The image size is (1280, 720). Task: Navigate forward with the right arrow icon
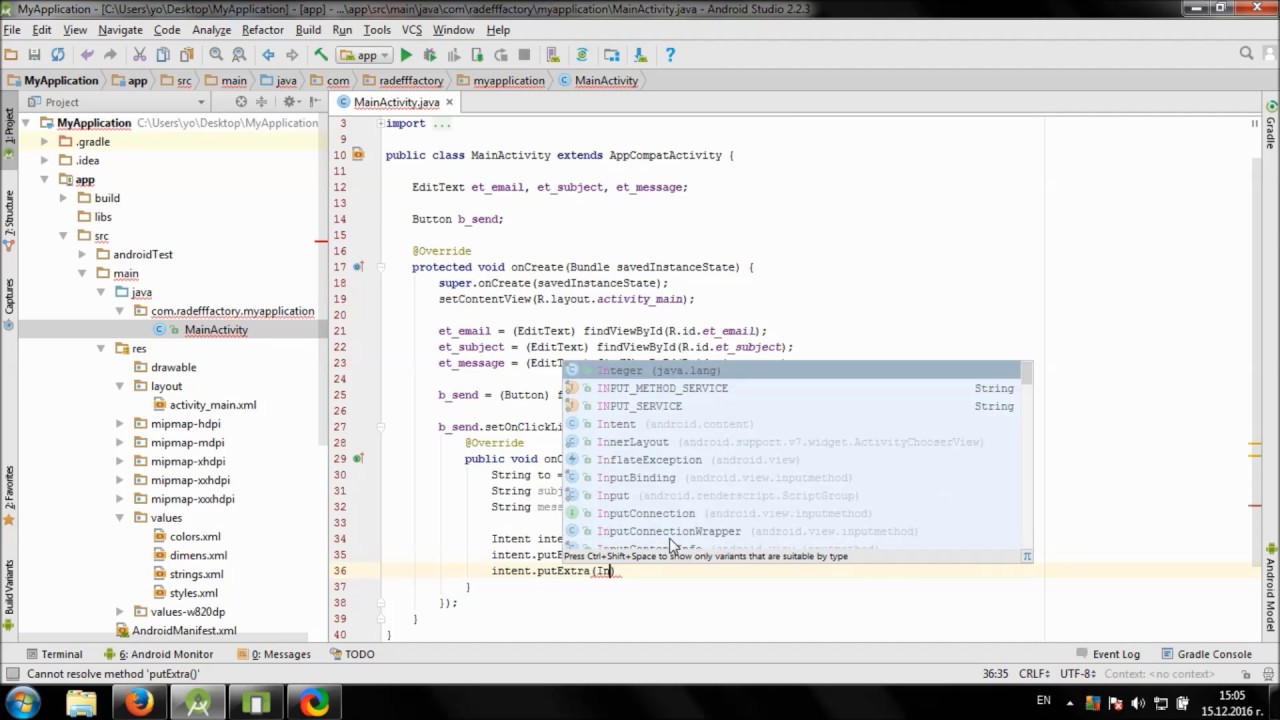pos(292,55)
